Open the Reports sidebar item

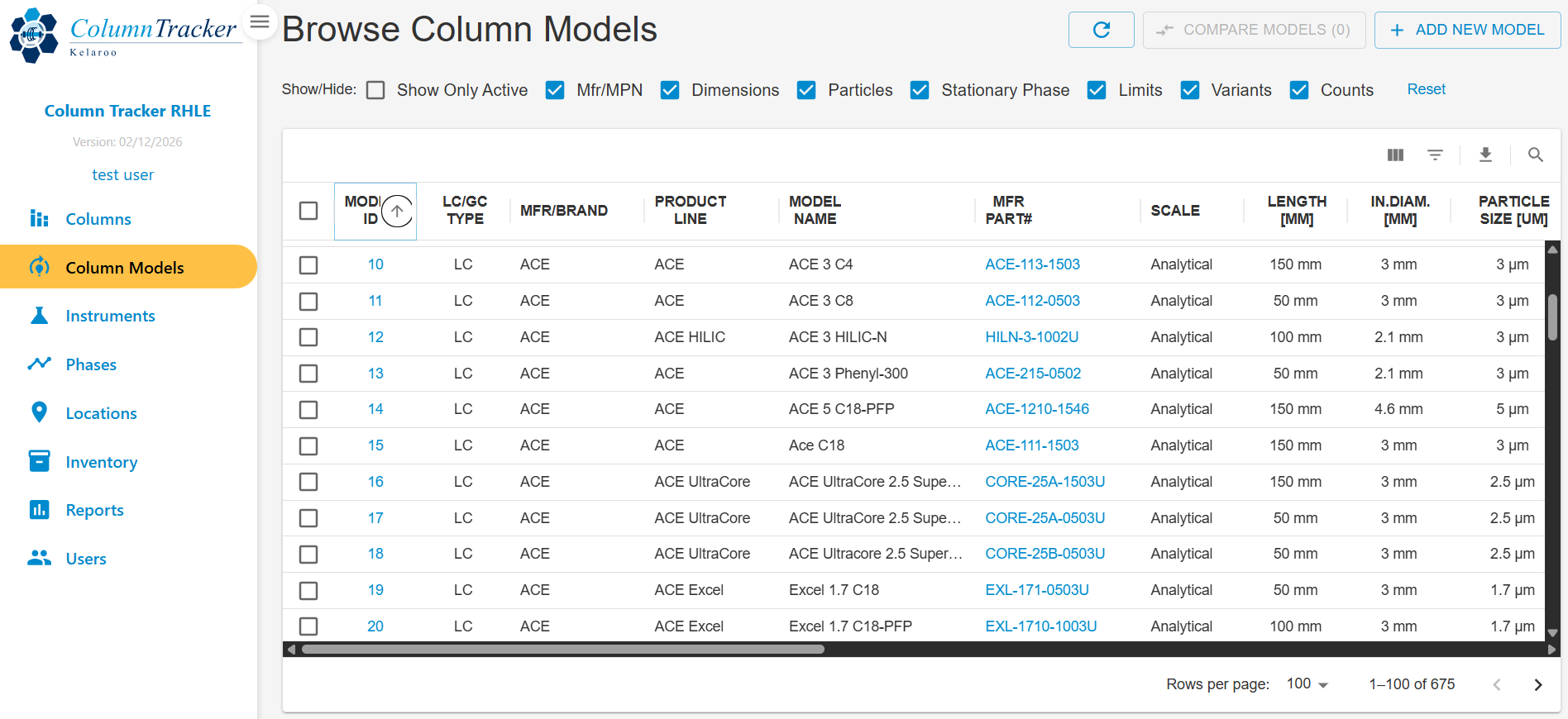[94, 510]
